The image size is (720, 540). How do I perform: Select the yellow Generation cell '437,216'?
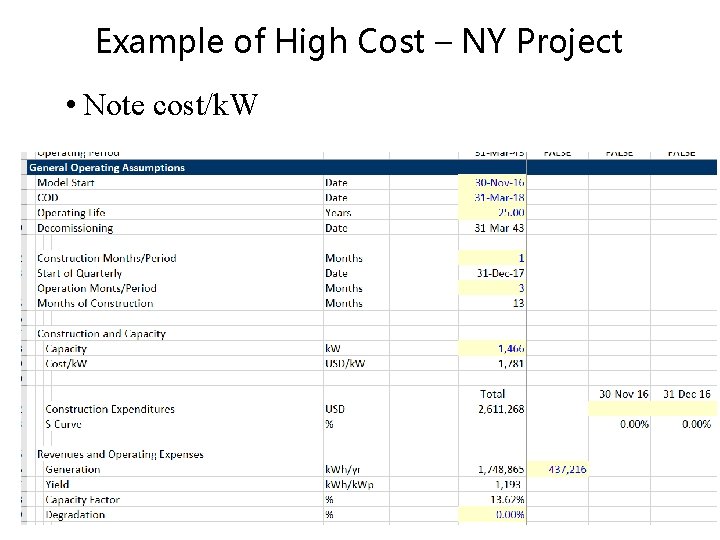click(x=557, y=469)
